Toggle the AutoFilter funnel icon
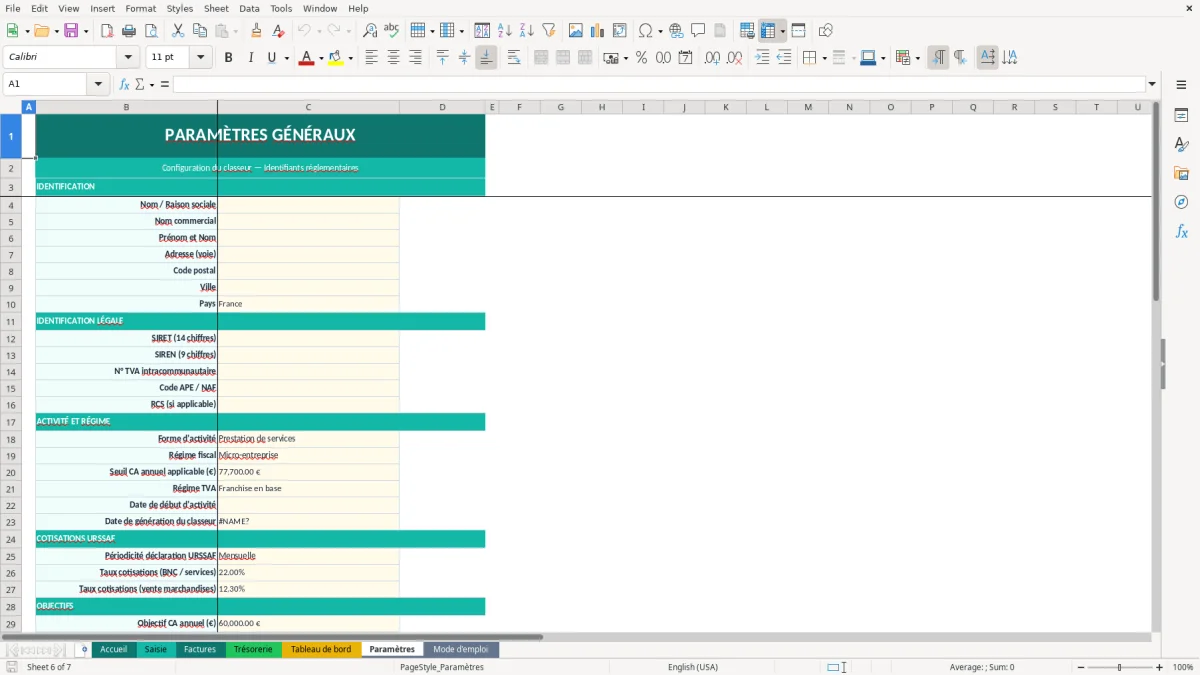 click(x=549, y=31)
